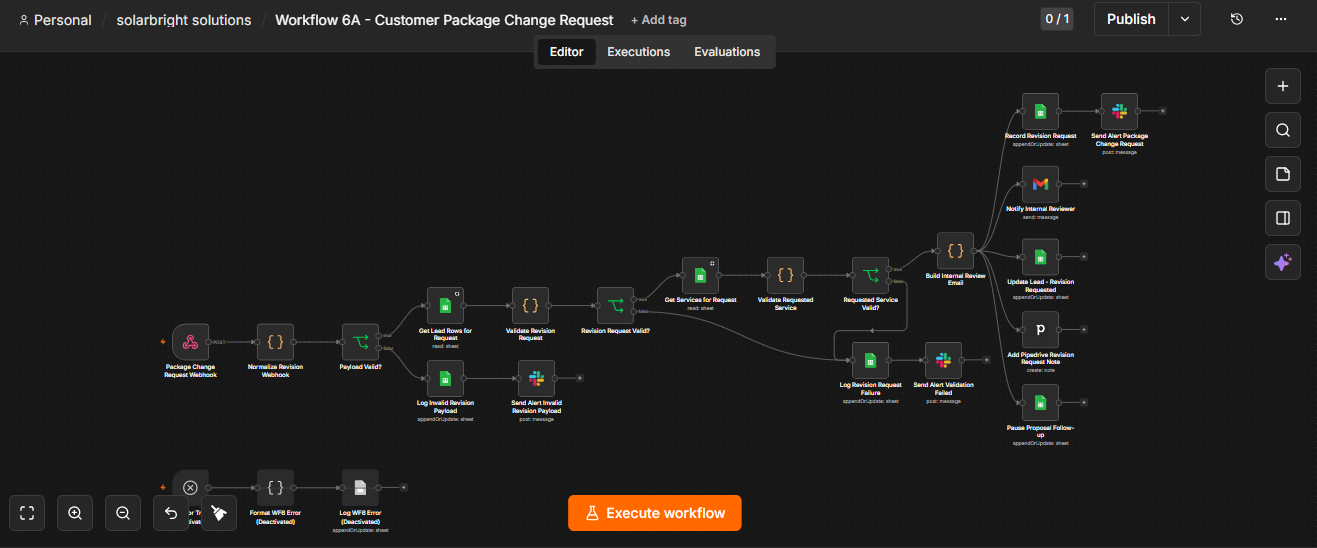Open workflow history clock icon
Viewport: 1317px width, 548px height.
pos(1237,19)
